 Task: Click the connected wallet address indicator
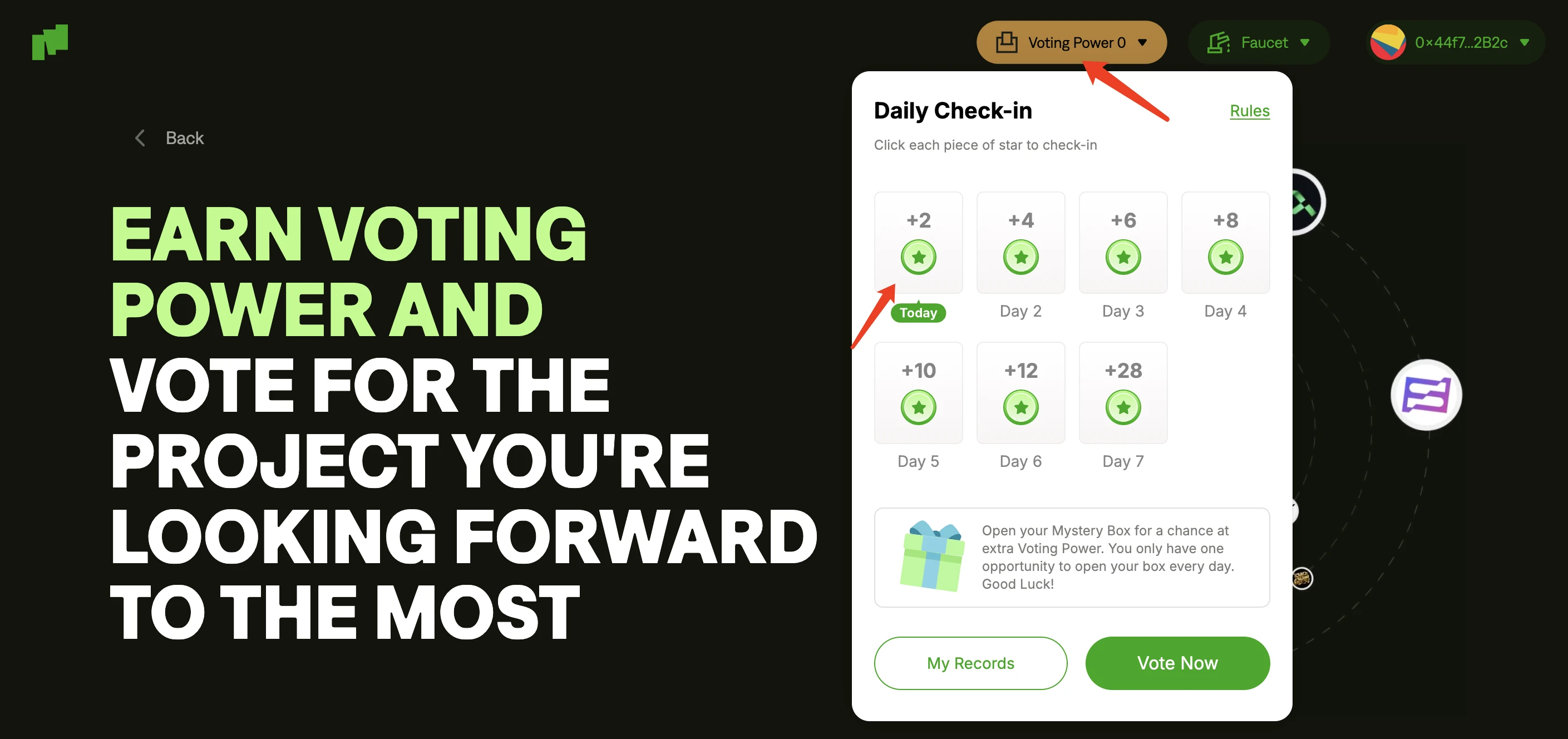pyautogui.click(x=1455, y=43)
